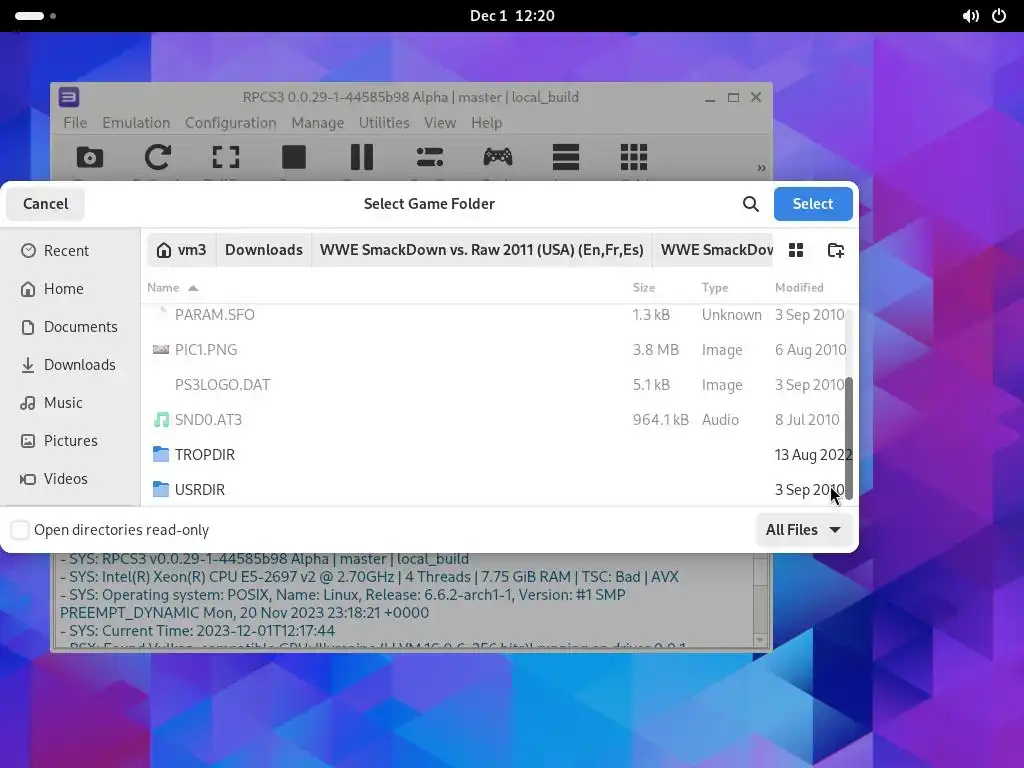Click the file list vertical scrollbar
The width and height of the screenshot is (1024, 768).
pos(849,438)
